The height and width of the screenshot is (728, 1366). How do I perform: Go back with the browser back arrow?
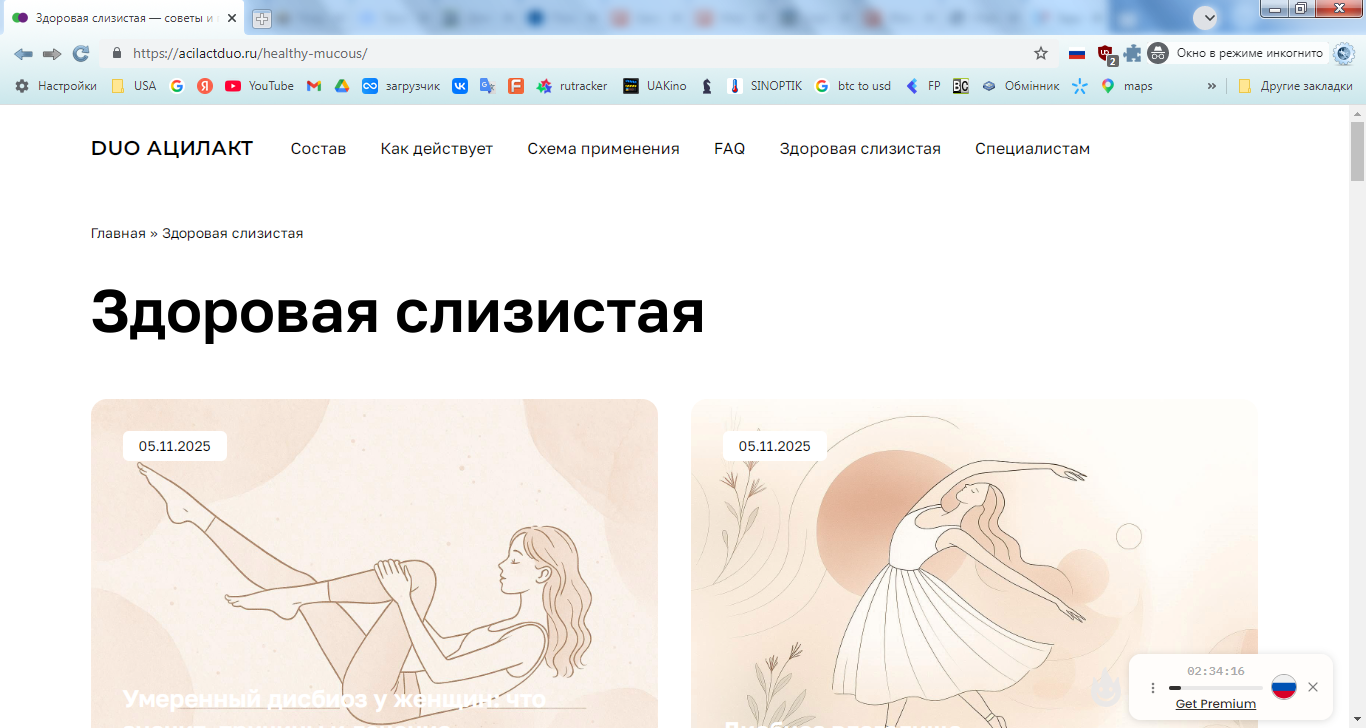(x=23, y=53)
